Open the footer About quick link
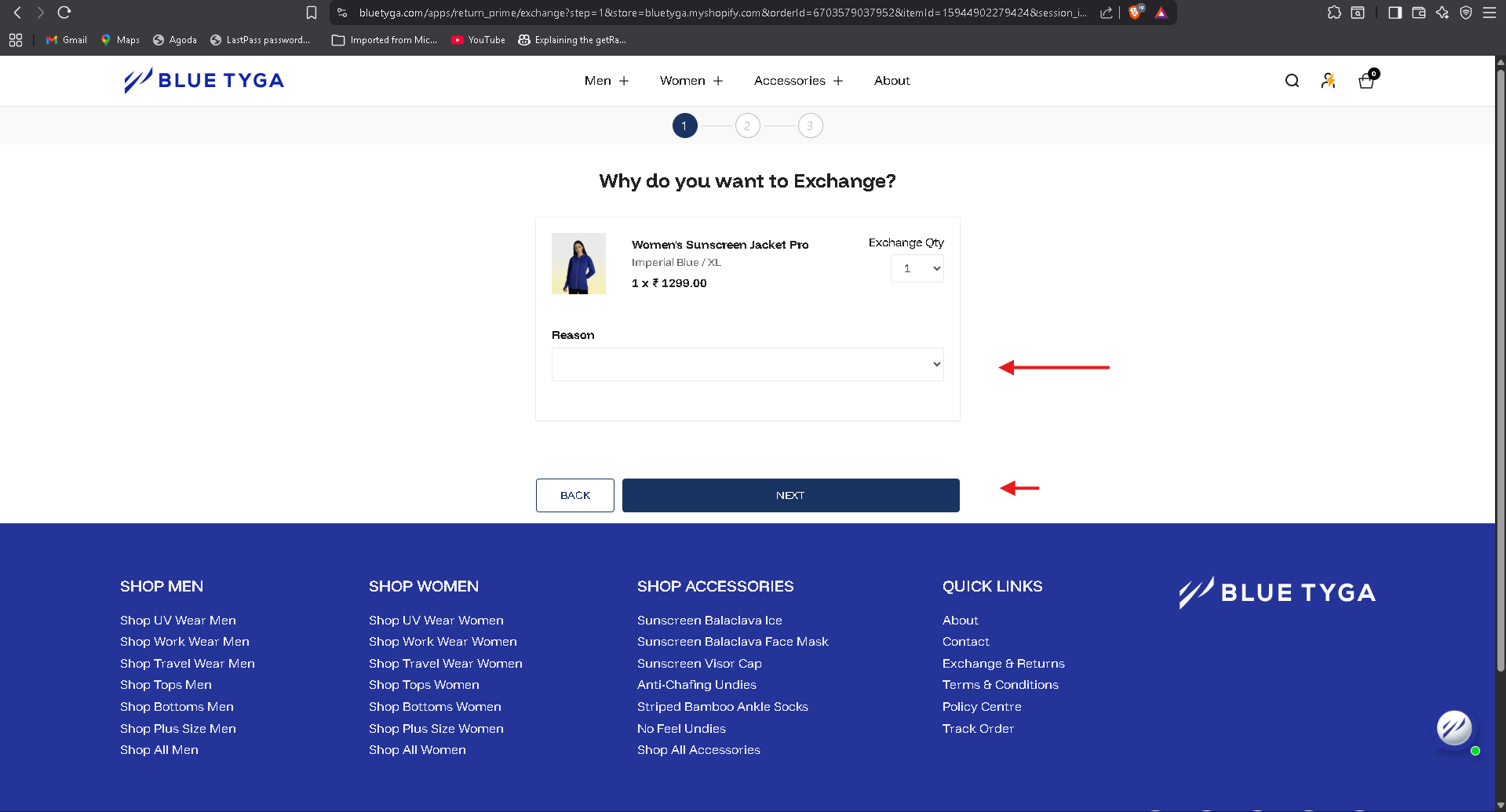The image size is (1506, 812). tap(961, 621)
